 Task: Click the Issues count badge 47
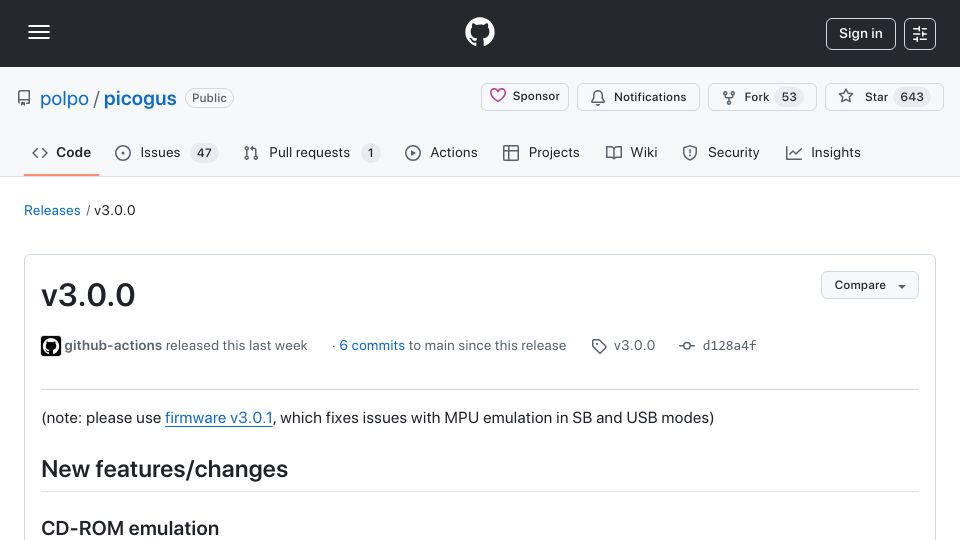pos(204,153)
